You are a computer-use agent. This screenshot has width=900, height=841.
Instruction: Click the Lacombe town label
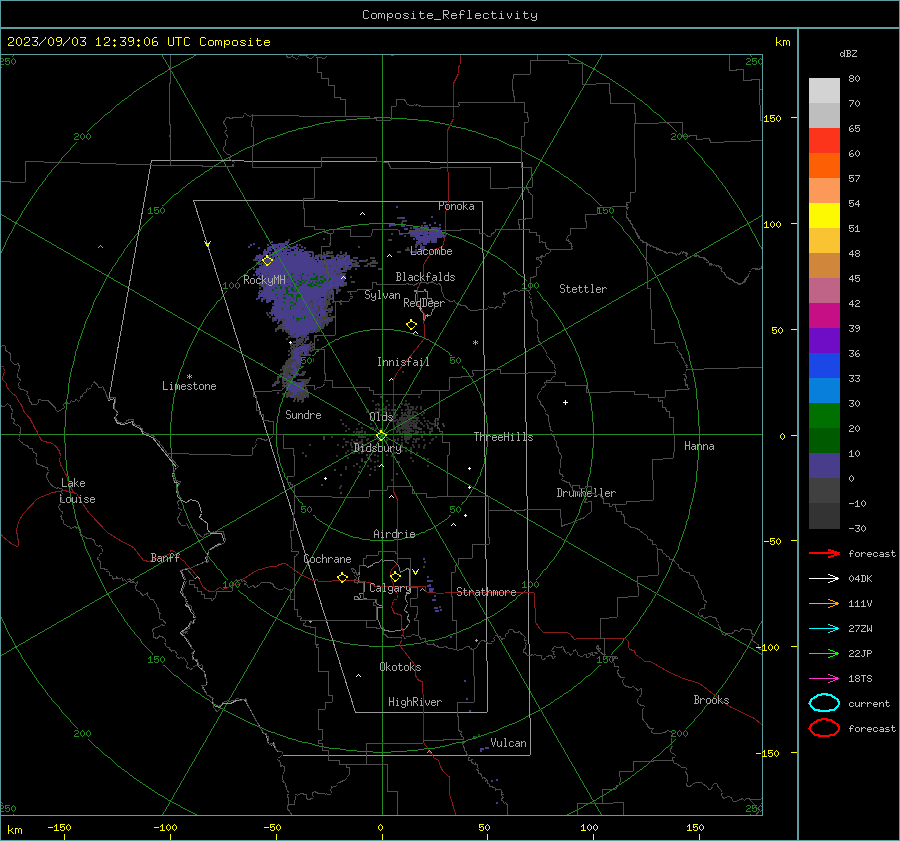(x=431, y=251)
